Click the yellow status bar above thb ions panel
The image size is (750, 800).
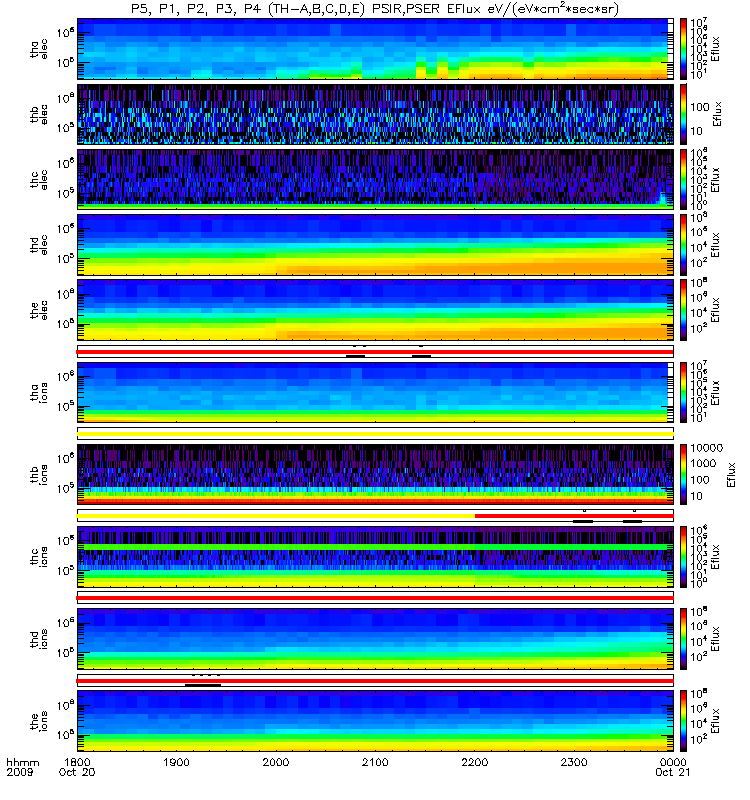tap(375, 434)
